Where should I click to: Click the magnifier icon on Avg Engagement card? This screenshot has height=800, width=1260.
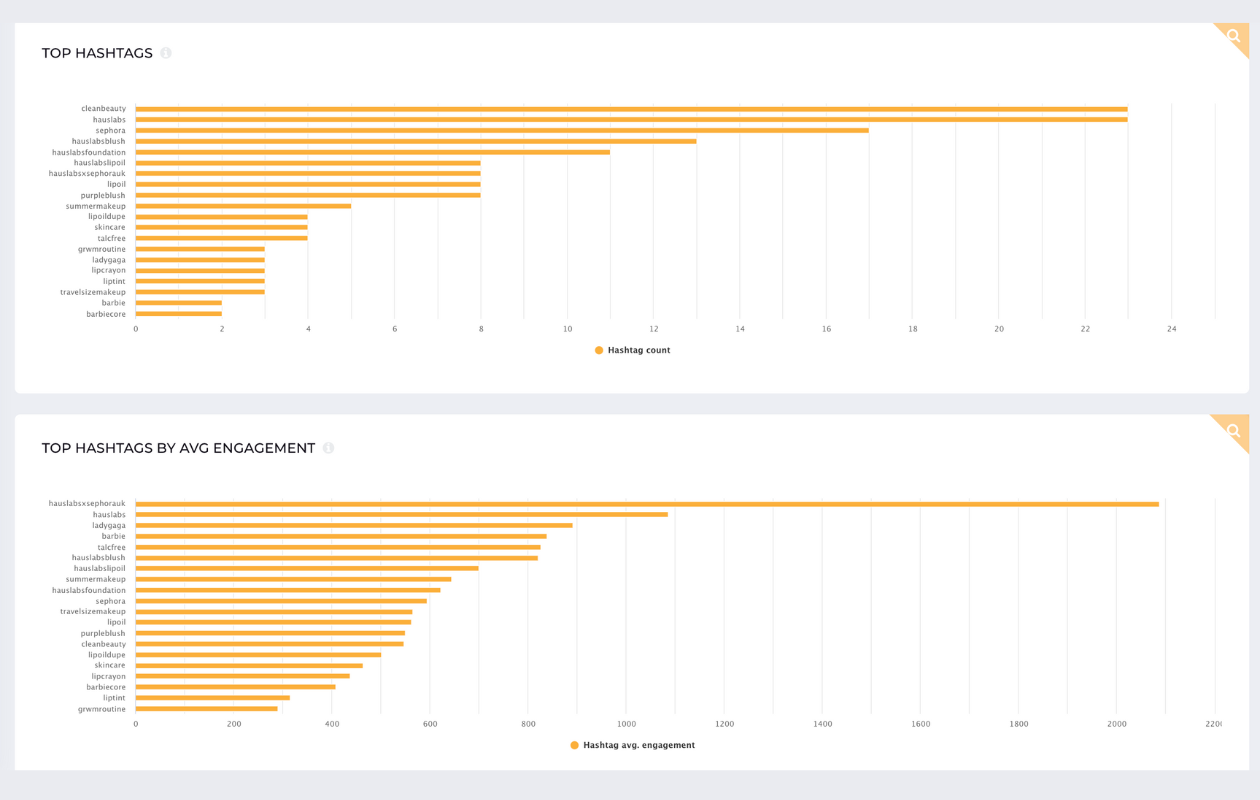click(1234, 431)
